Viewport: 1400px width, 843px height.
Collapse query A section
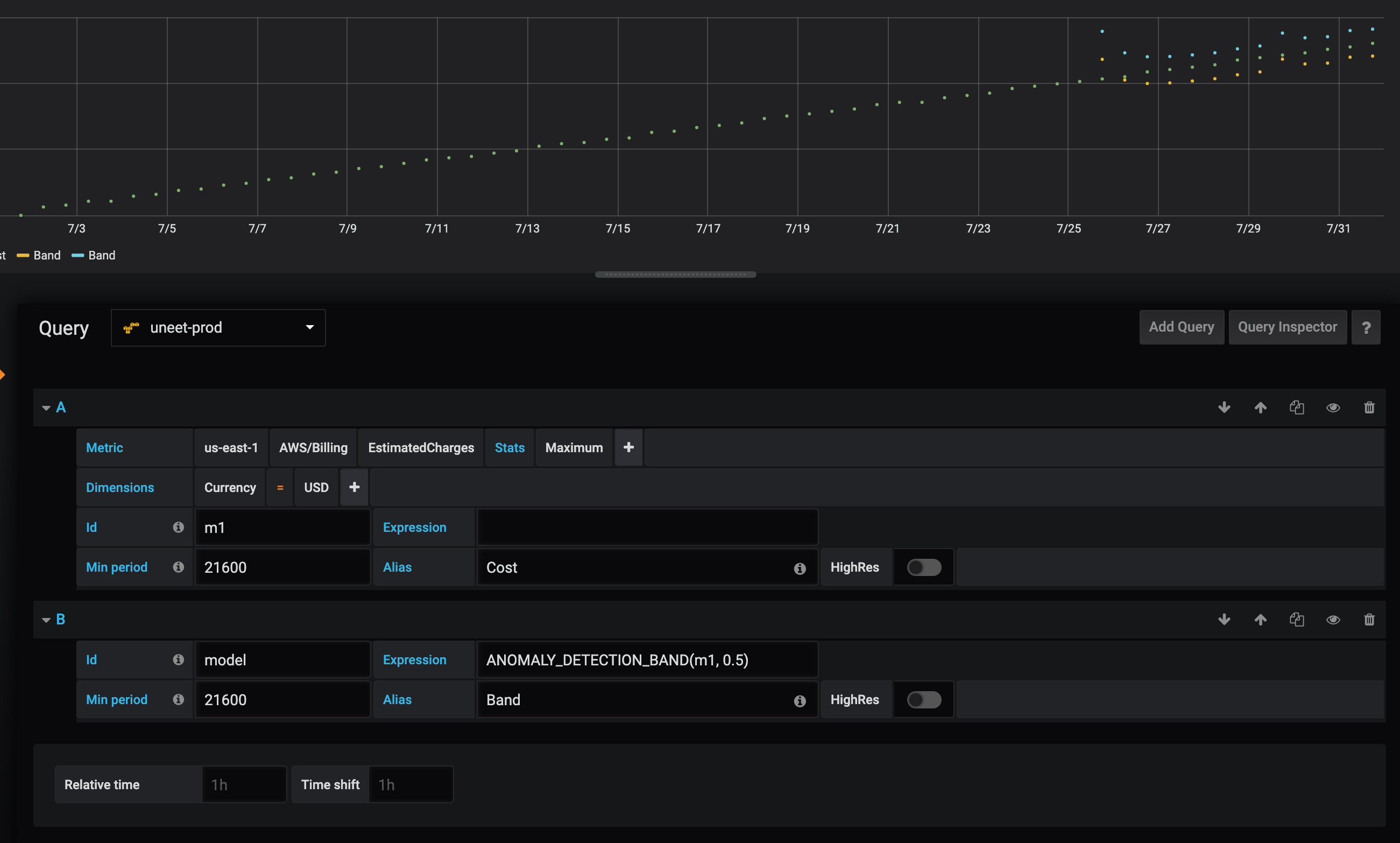[47, 408]
